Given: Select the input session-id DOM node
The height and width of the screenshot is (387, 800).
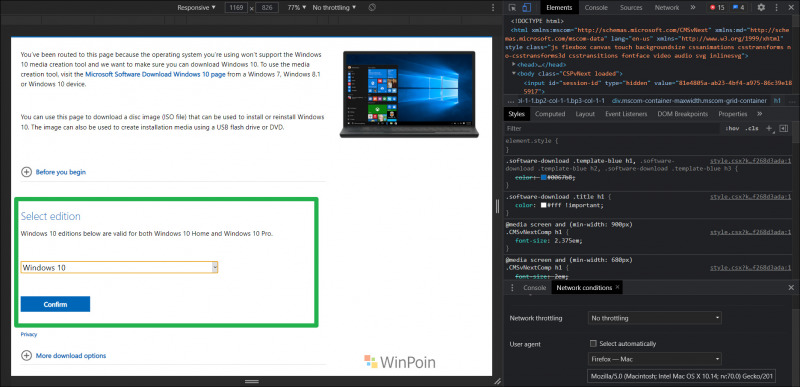Looking at the screenshot, I should [x=658, y=87].
